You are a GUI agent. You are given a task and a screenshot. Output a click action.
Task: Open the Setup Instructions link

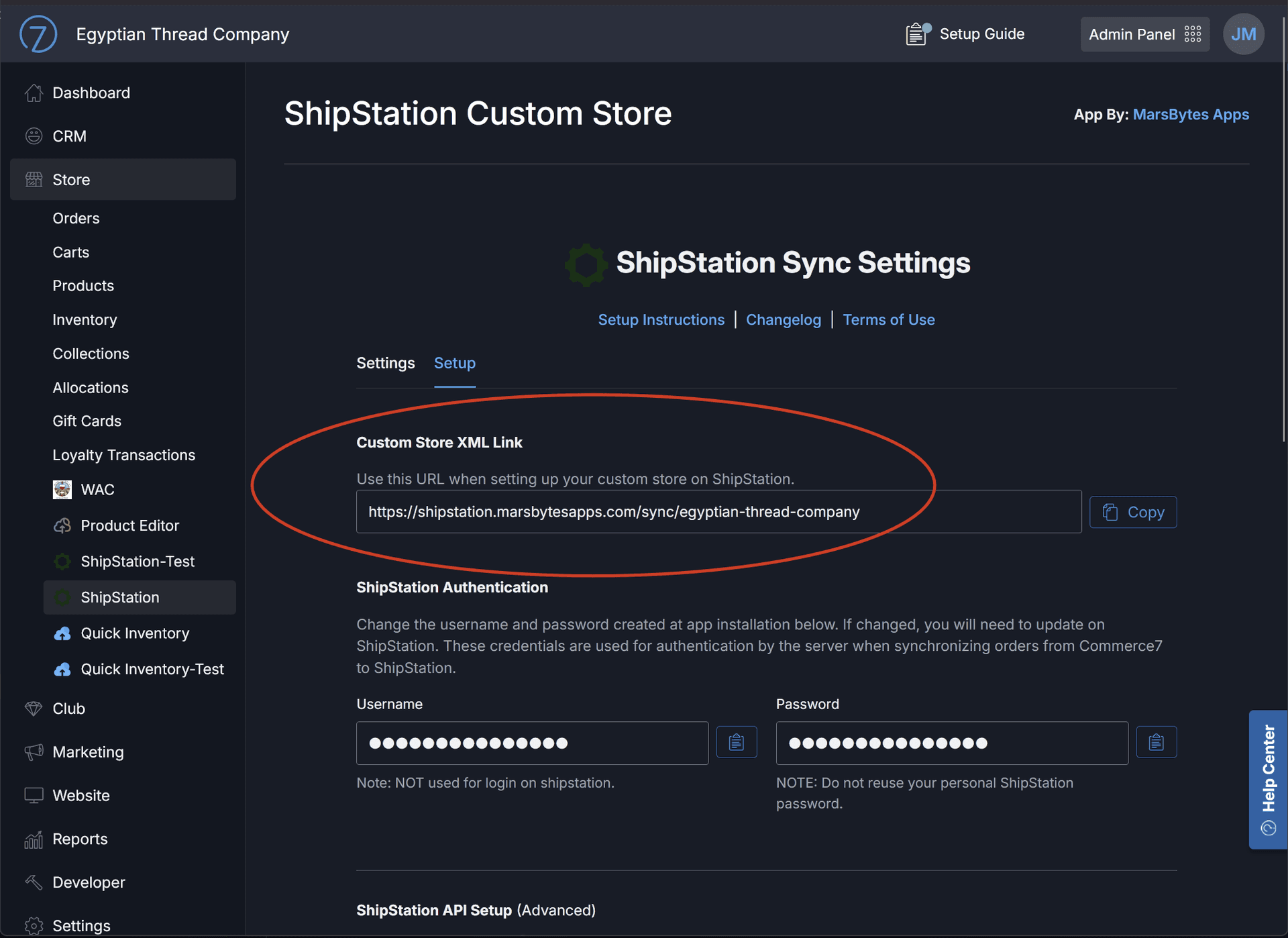click(x=661, y=319)
